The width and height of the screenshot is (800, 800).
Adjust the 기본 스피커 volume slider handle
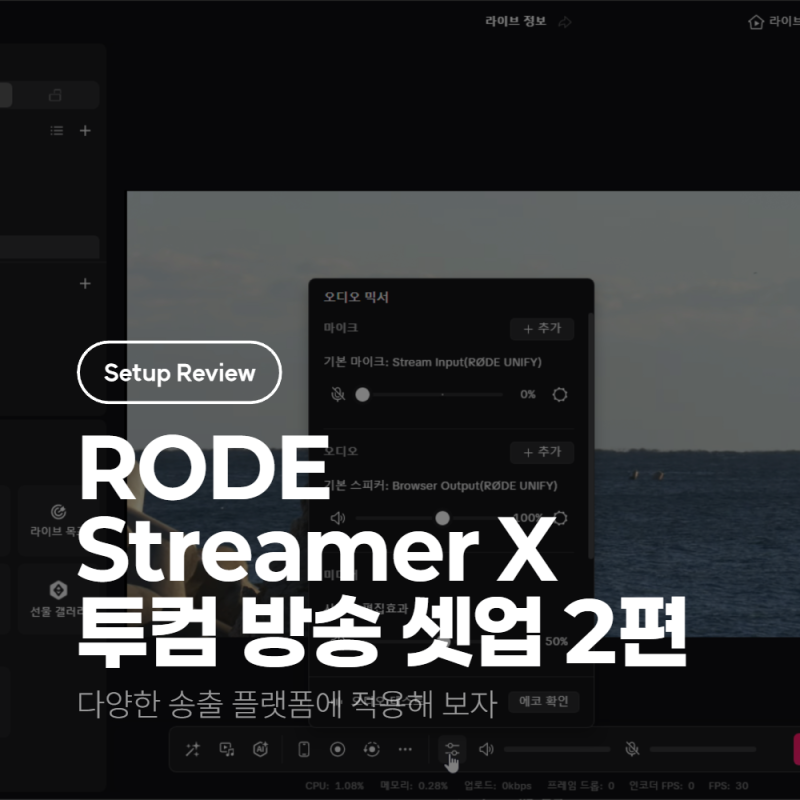click(x=442, y=518)
